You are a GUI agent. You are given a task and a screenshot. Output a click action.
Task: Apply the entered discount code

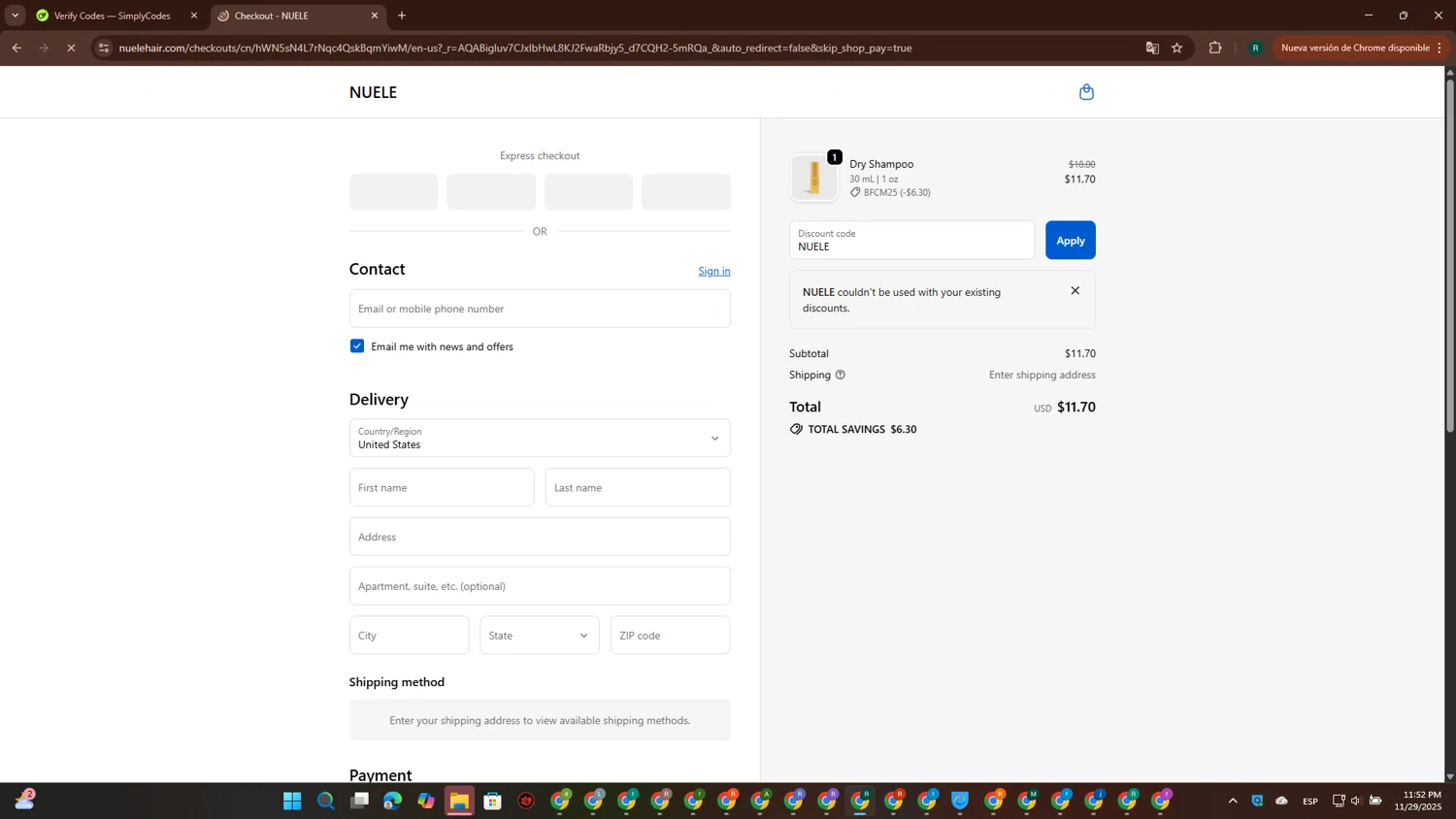point(1070,241)
